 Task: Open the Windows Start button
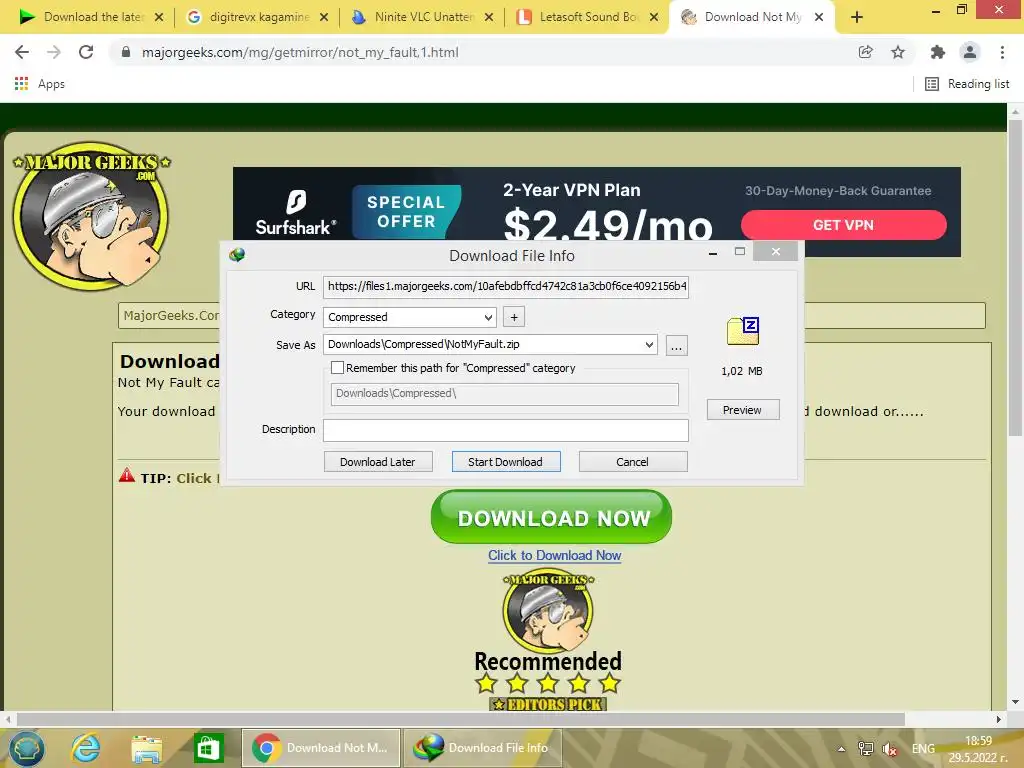coord(25,748)
